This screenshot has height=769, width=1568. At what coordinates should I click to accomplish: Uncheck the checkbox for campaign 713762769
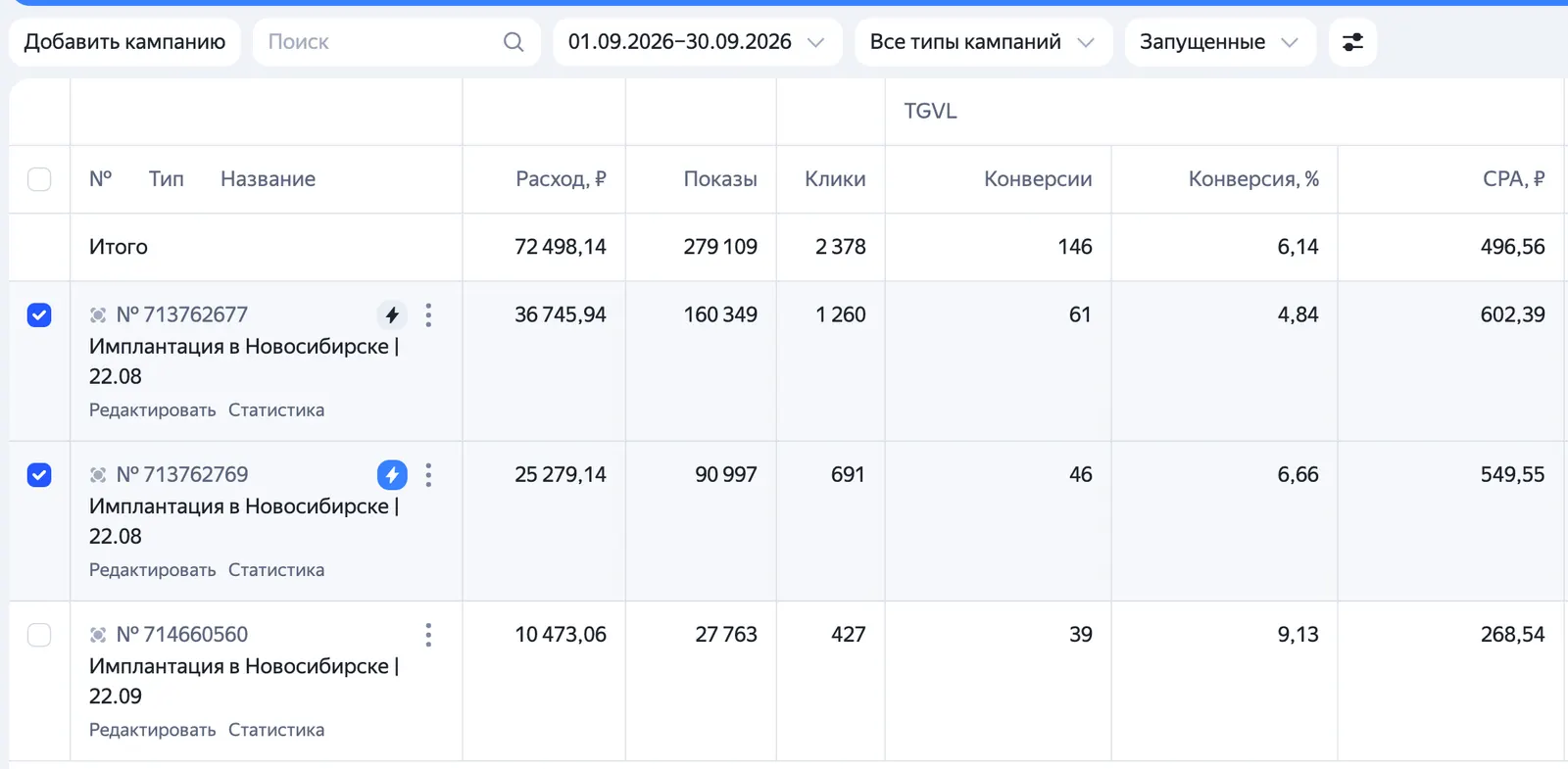click(x=39, y=475)
